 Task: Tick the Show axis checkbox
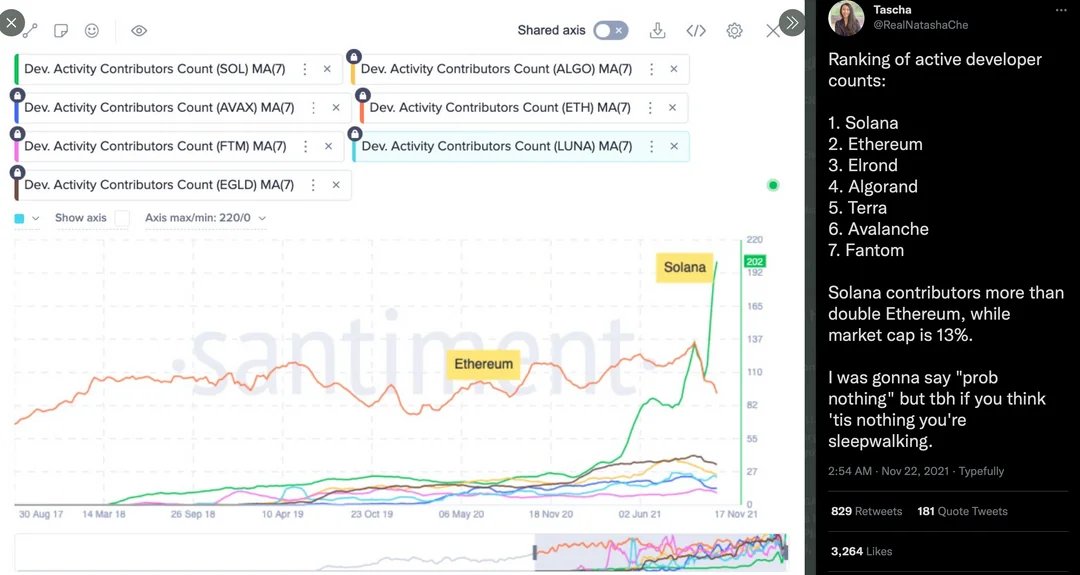[122, 218]
